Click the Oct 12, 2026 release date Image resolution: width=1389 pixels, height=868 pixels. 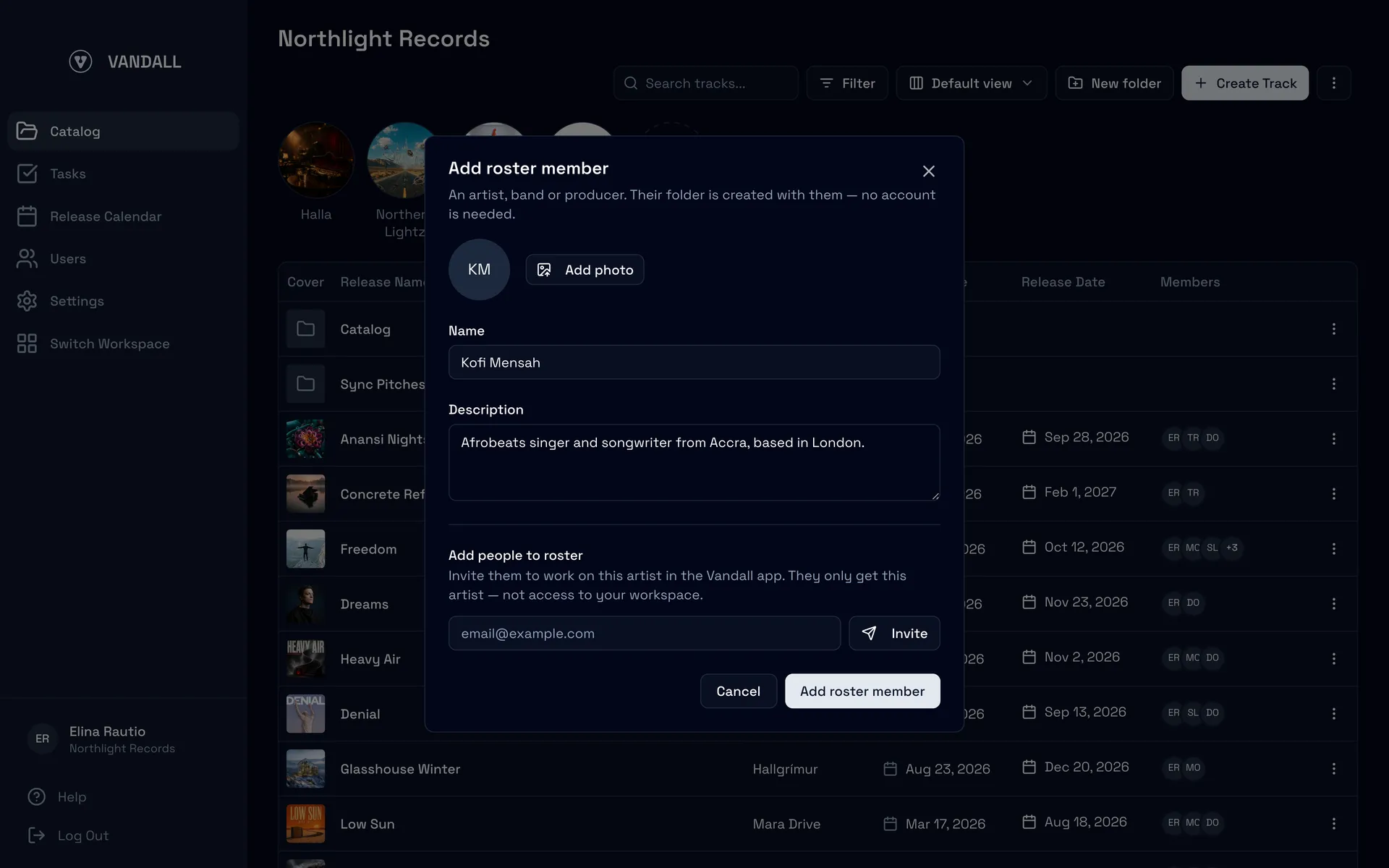click(x=1074, y=547)
